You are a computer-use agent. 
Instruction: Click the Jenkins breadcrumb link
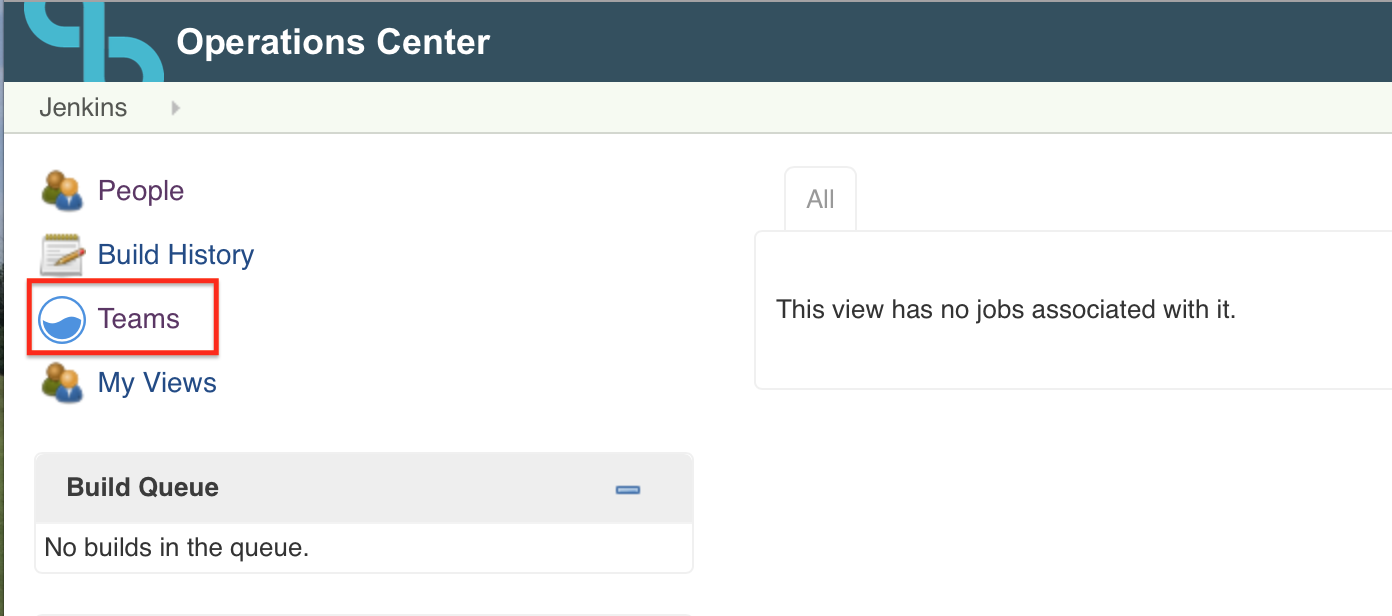click(x=83, y=108)
